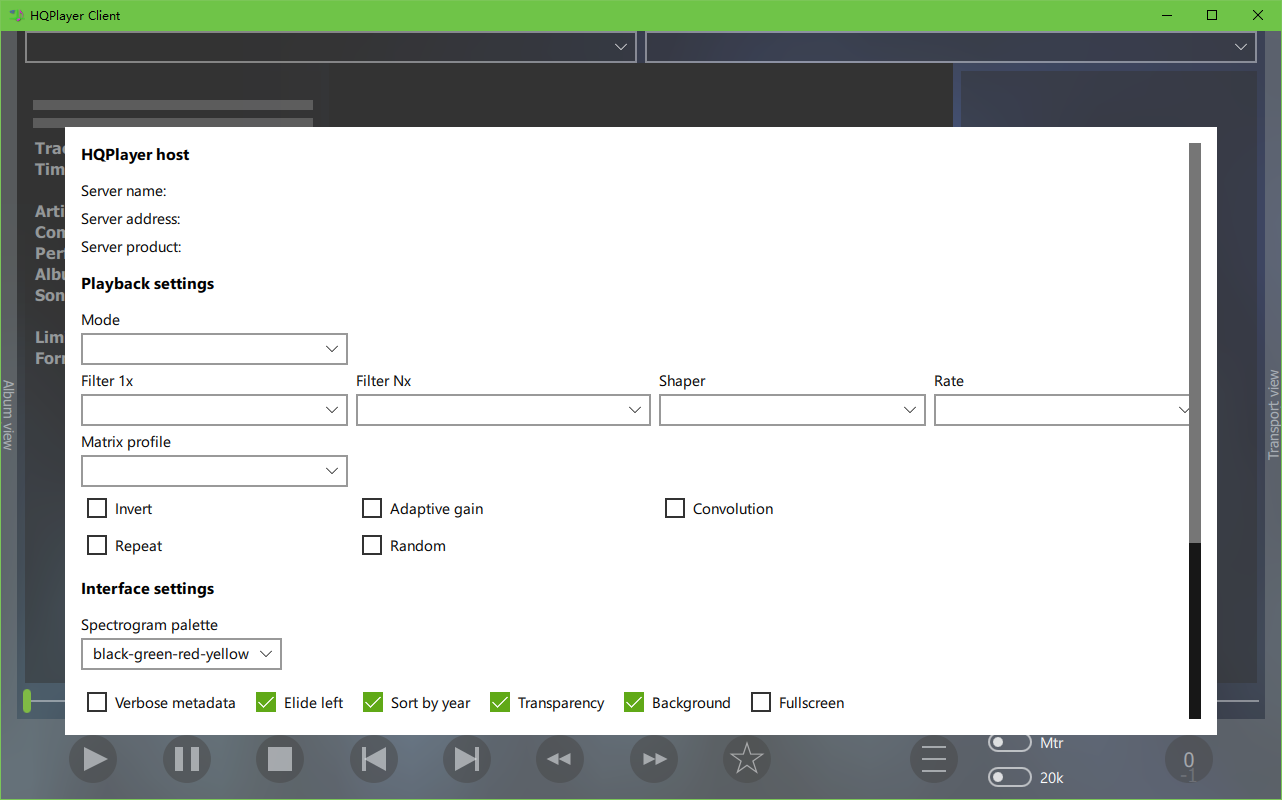This screenshot has width=1282, height=800.
Task: Toggle the 20k switch
Action: coord(1009,777)
